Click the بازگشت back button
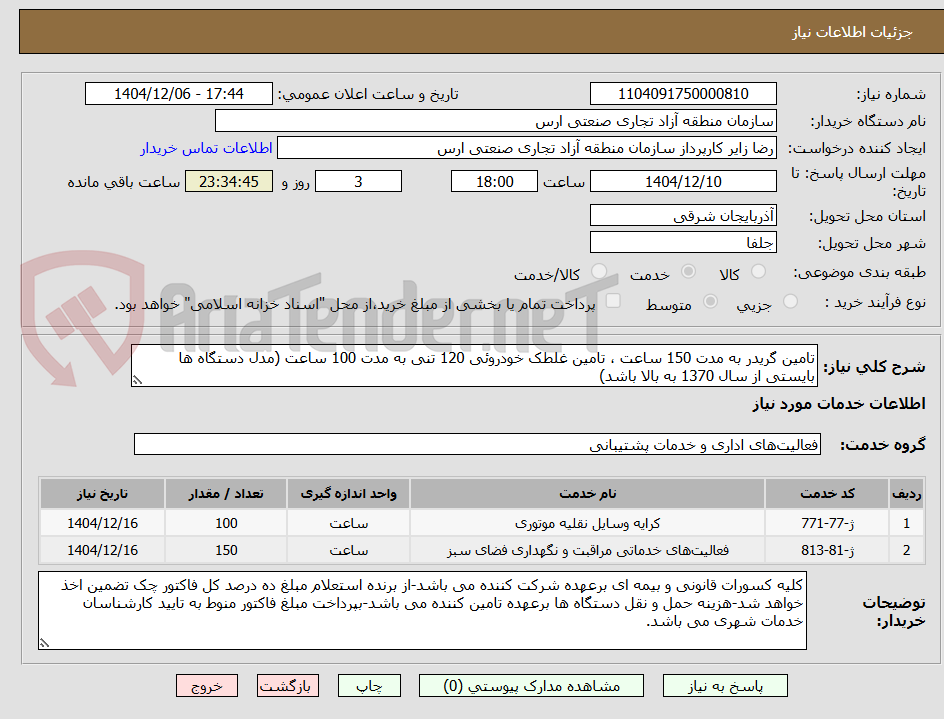Viewport: 944px width, 719px height. point(287,686)
